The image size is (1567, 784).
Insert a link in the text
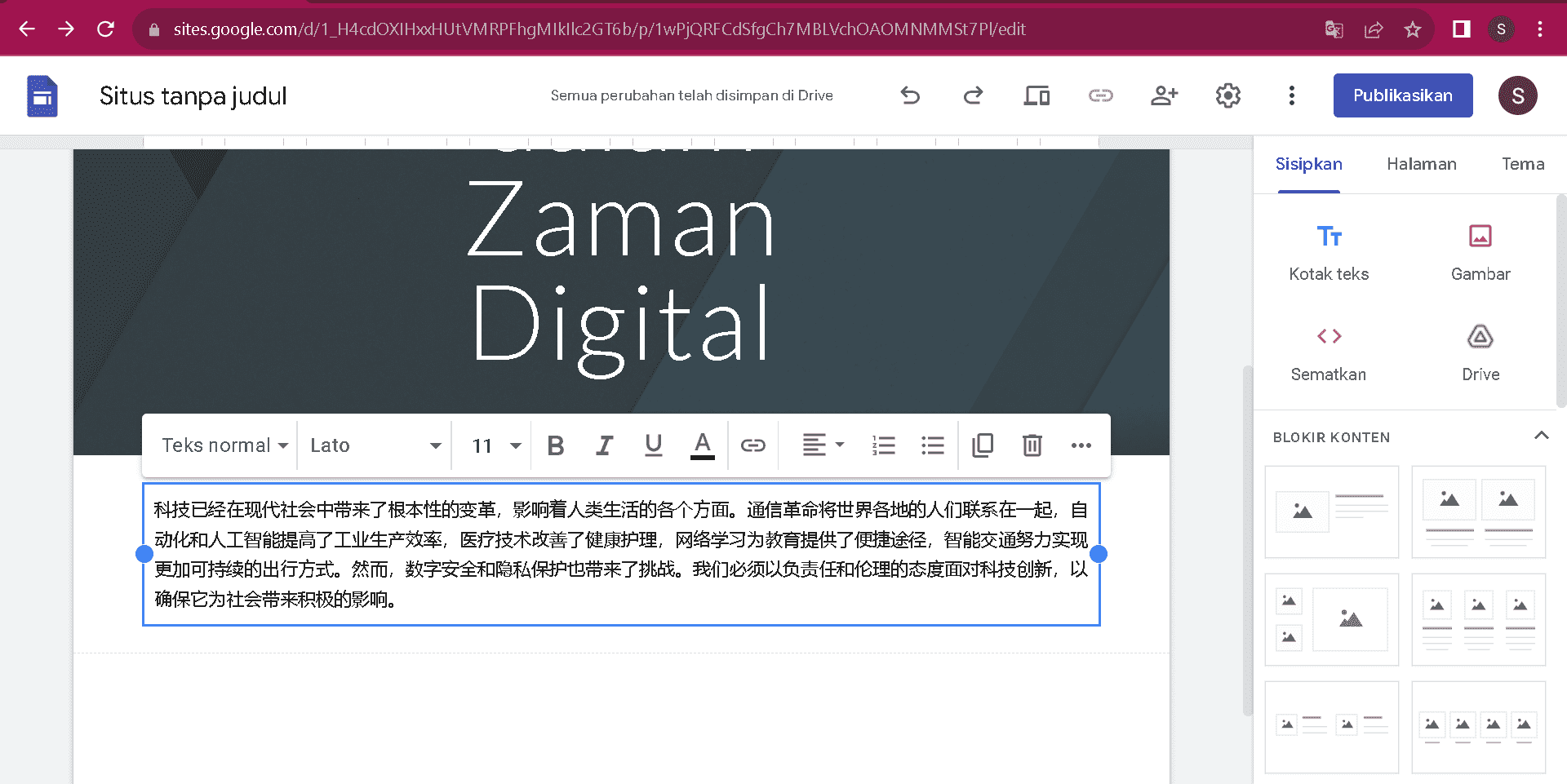click(752, 445)
